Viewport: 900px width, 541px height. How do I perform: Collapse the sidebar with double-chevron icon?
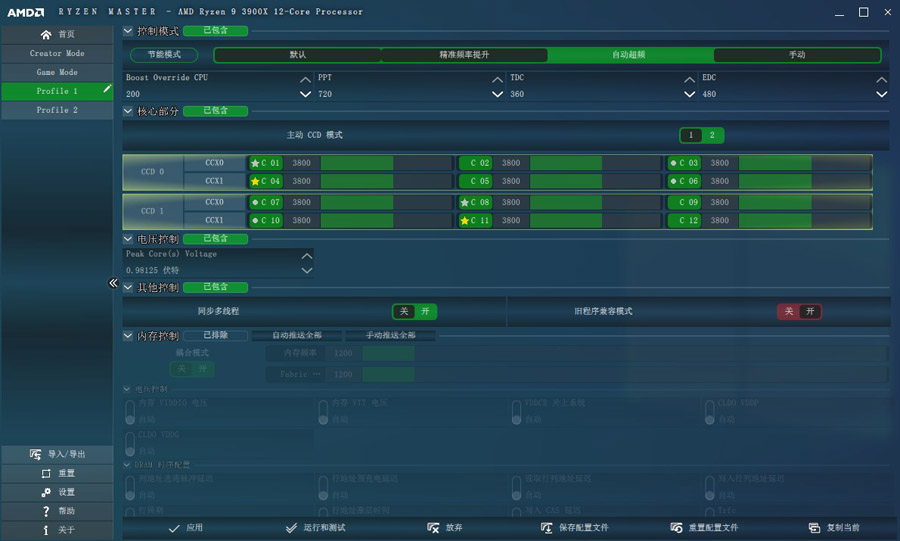pyautogui.click(x=113, y=283)
